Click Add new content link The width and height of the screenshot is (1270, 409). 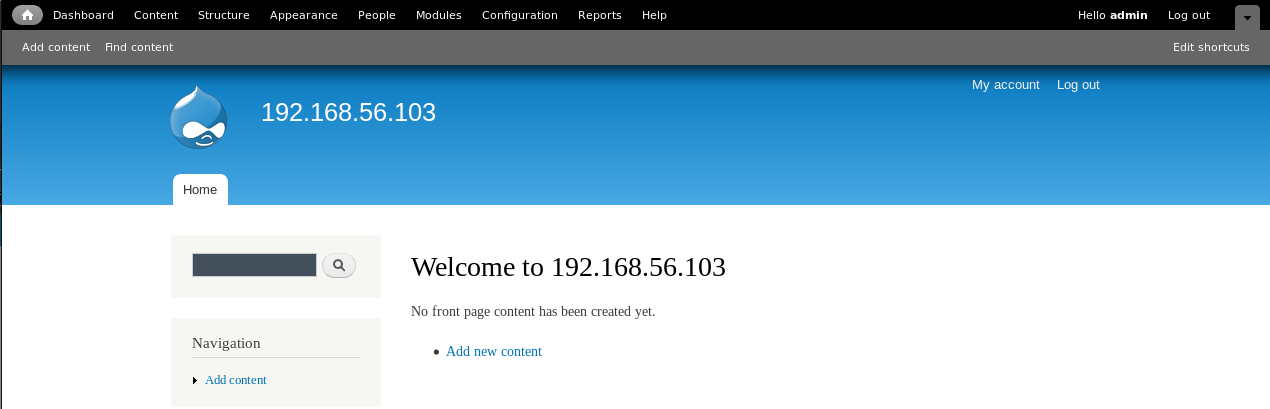point(494,352)
